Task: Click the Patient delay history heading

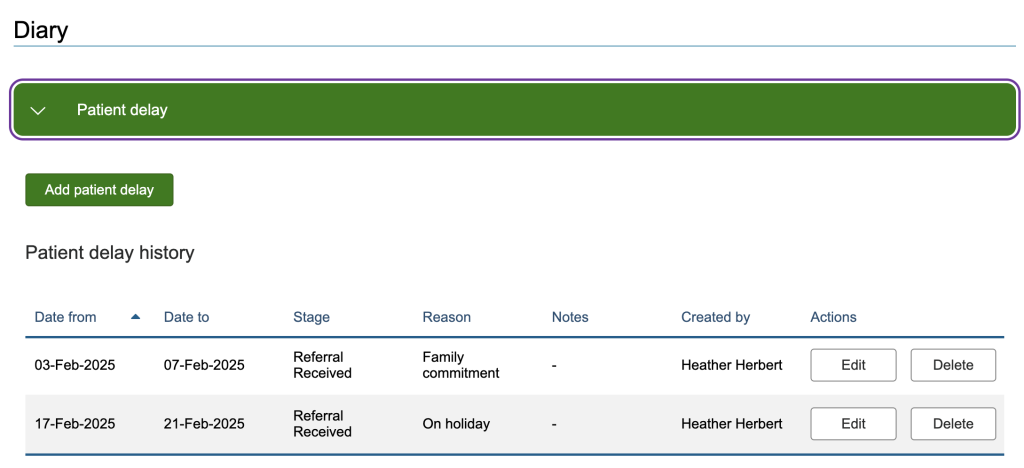Action: [110, 253]
